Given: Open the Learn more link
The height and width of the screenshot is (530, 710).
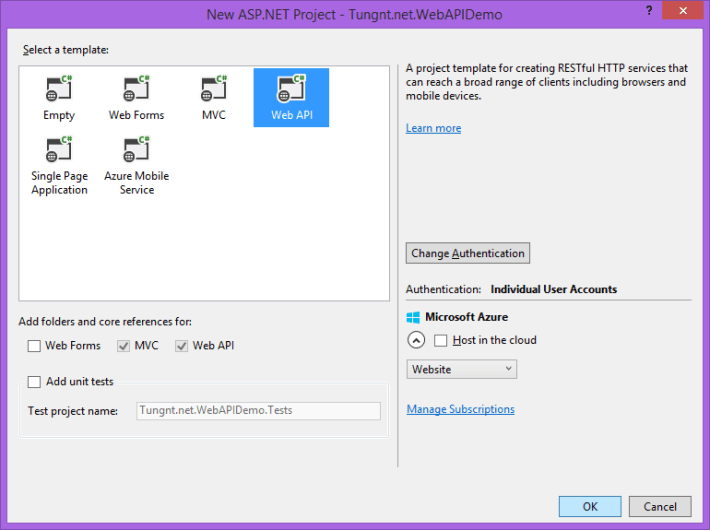Looking at the screenshot, I should pos(433,128).
